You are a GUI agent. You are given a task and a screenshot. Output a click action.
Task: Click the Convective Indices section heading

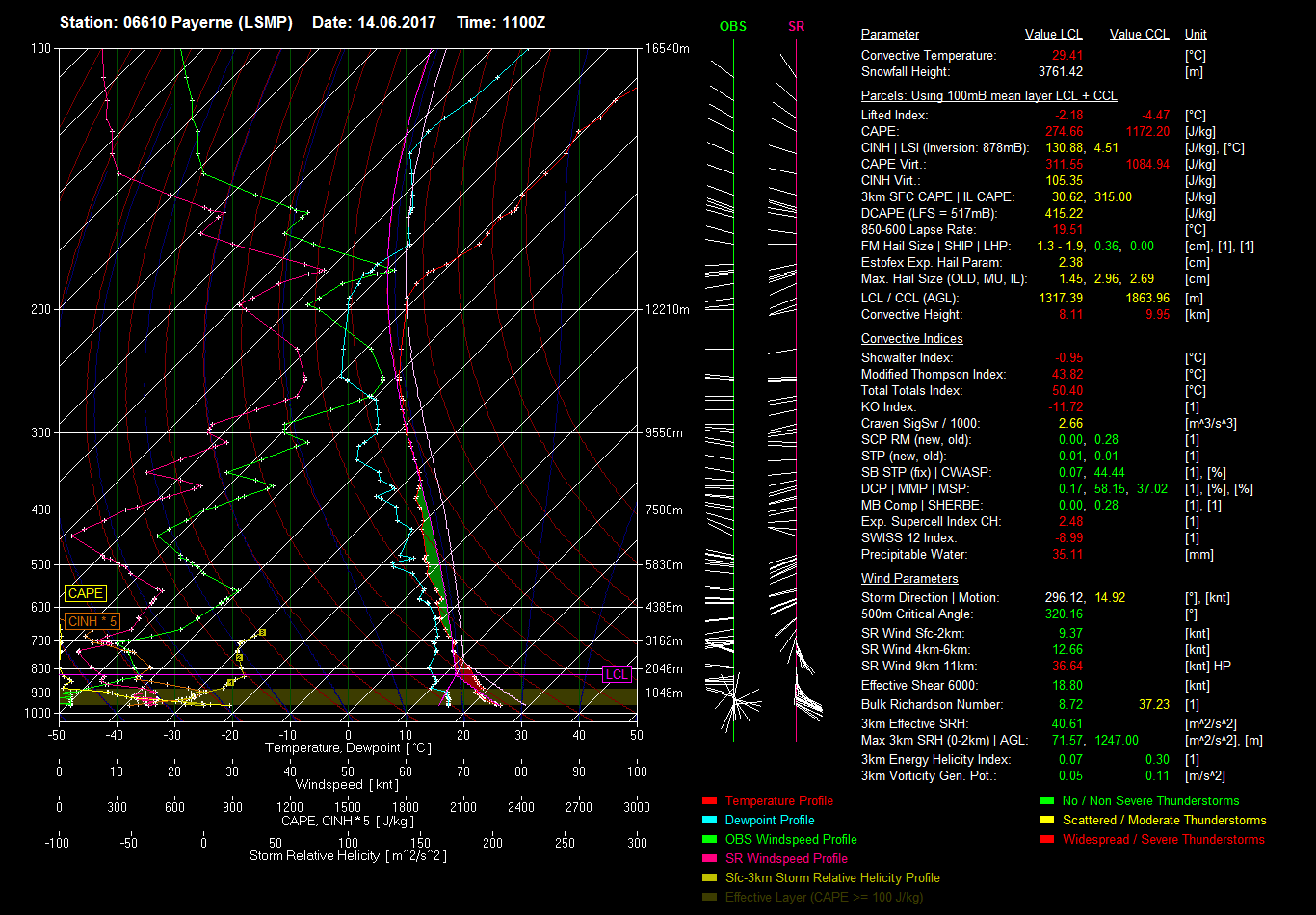[x=911, y=339]
